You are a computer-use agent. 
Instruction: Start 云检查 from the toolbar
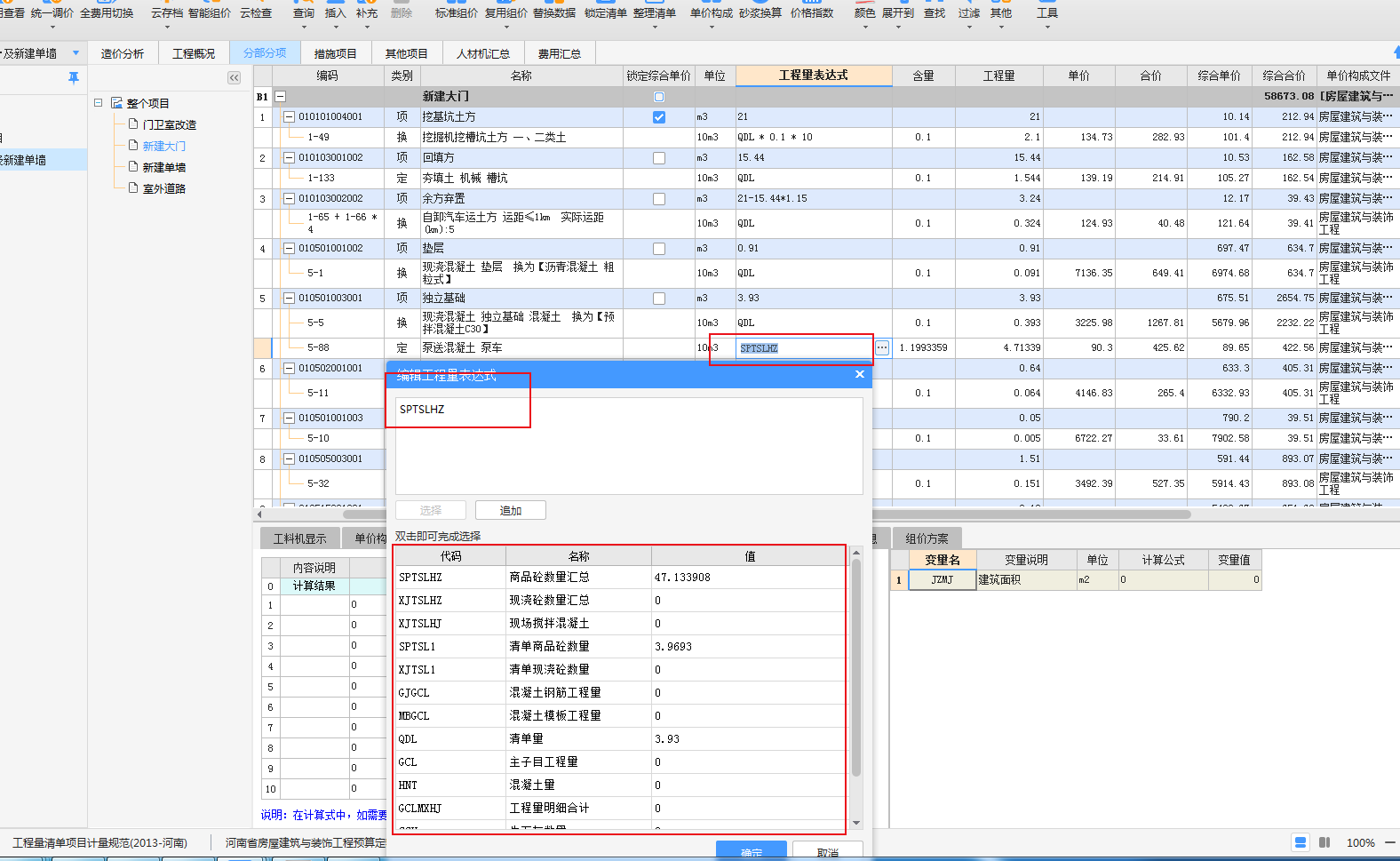(256, 13)
